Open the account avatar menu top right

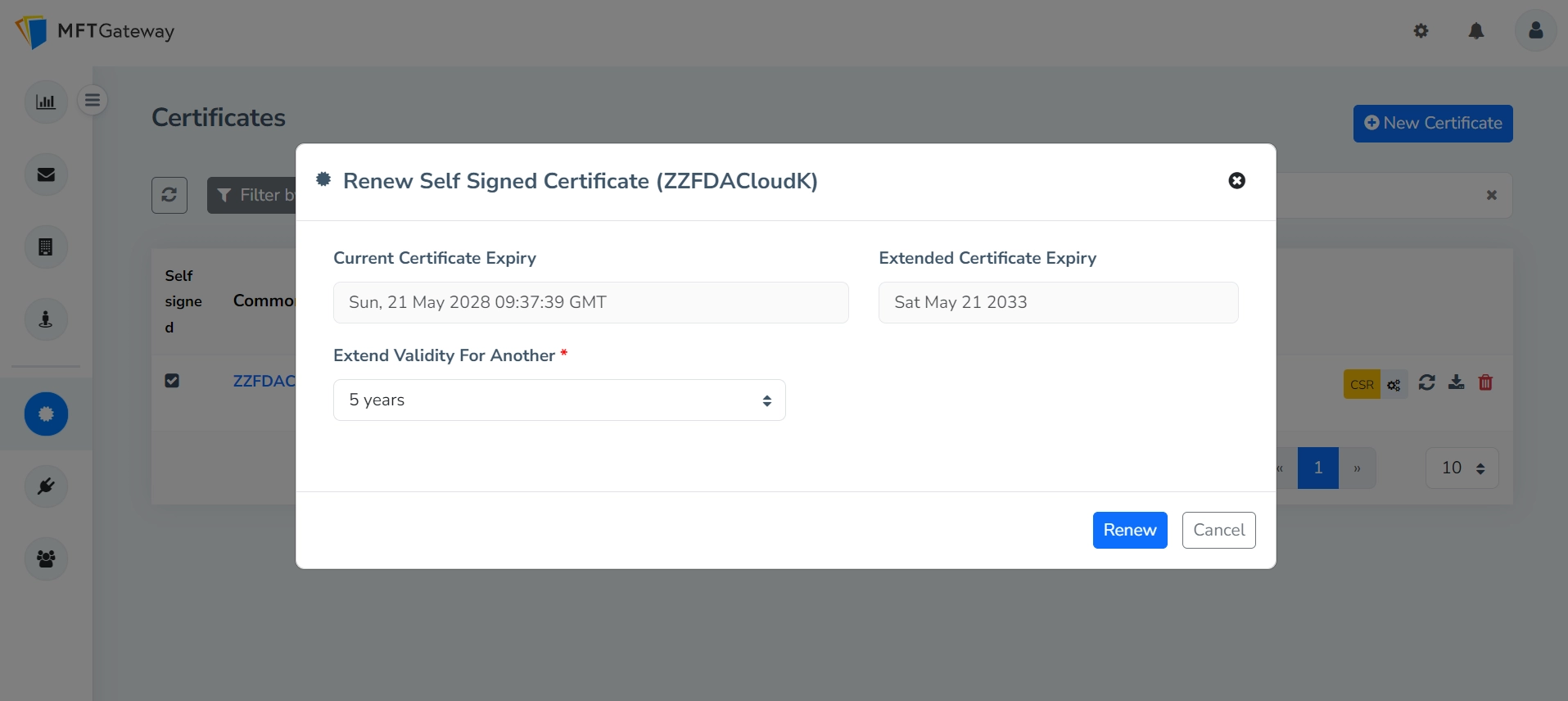1536,31
